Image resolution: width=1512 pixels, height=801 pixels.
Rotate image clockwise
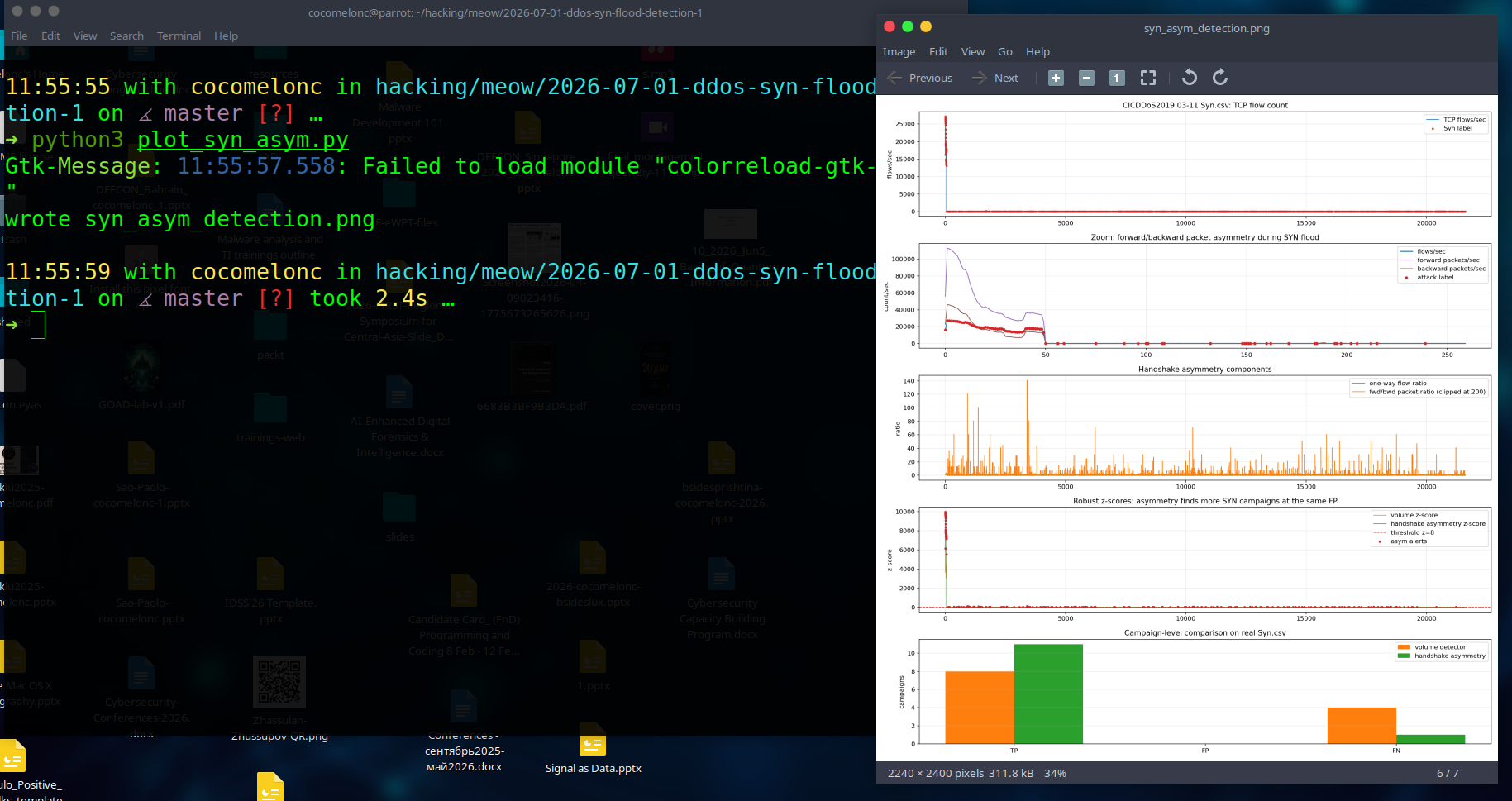pos(1220,78)
